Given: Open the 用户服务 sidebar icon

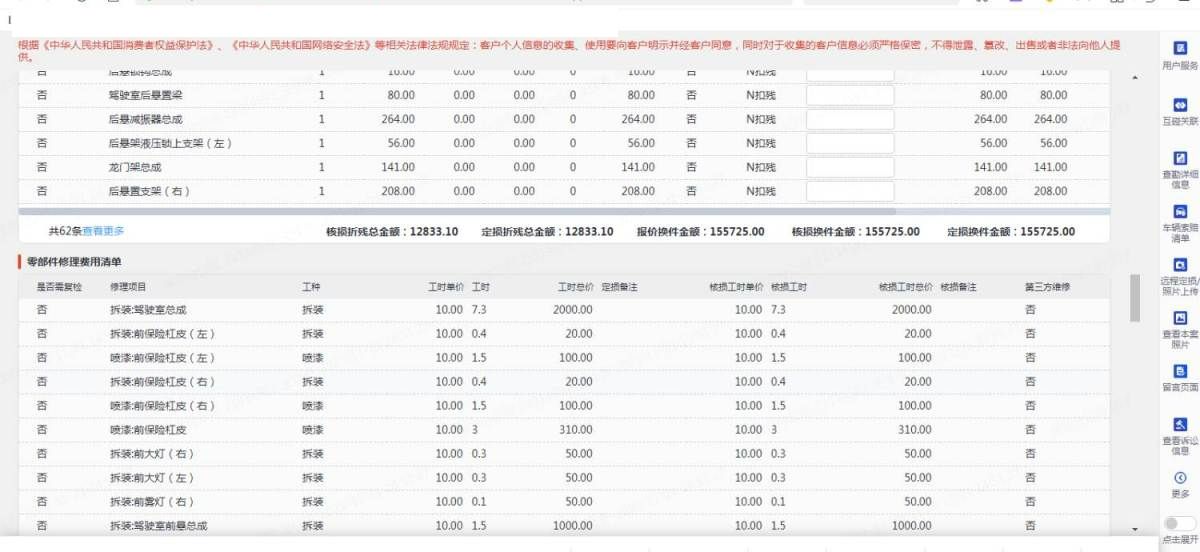Looking at the screenshot, I should (x=1180, y=48).
